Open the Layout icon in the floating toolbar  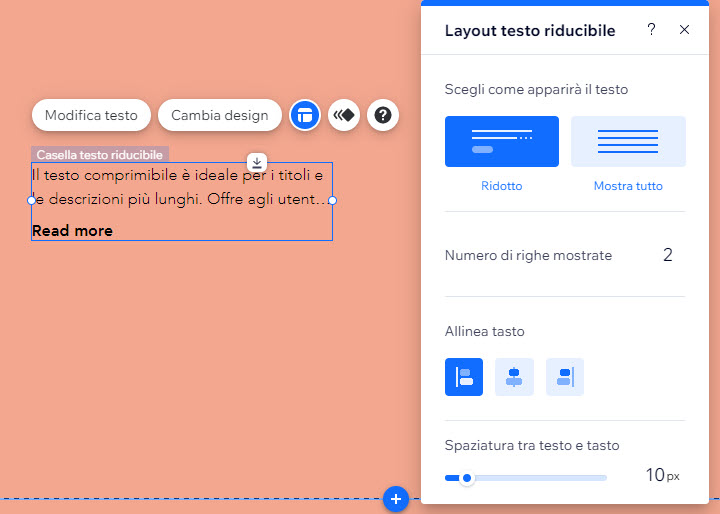[305, 115]
